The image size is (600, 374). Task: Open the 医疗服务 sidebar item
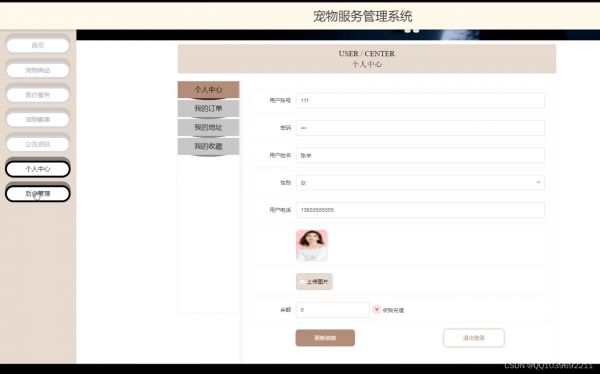coord(38,95)
